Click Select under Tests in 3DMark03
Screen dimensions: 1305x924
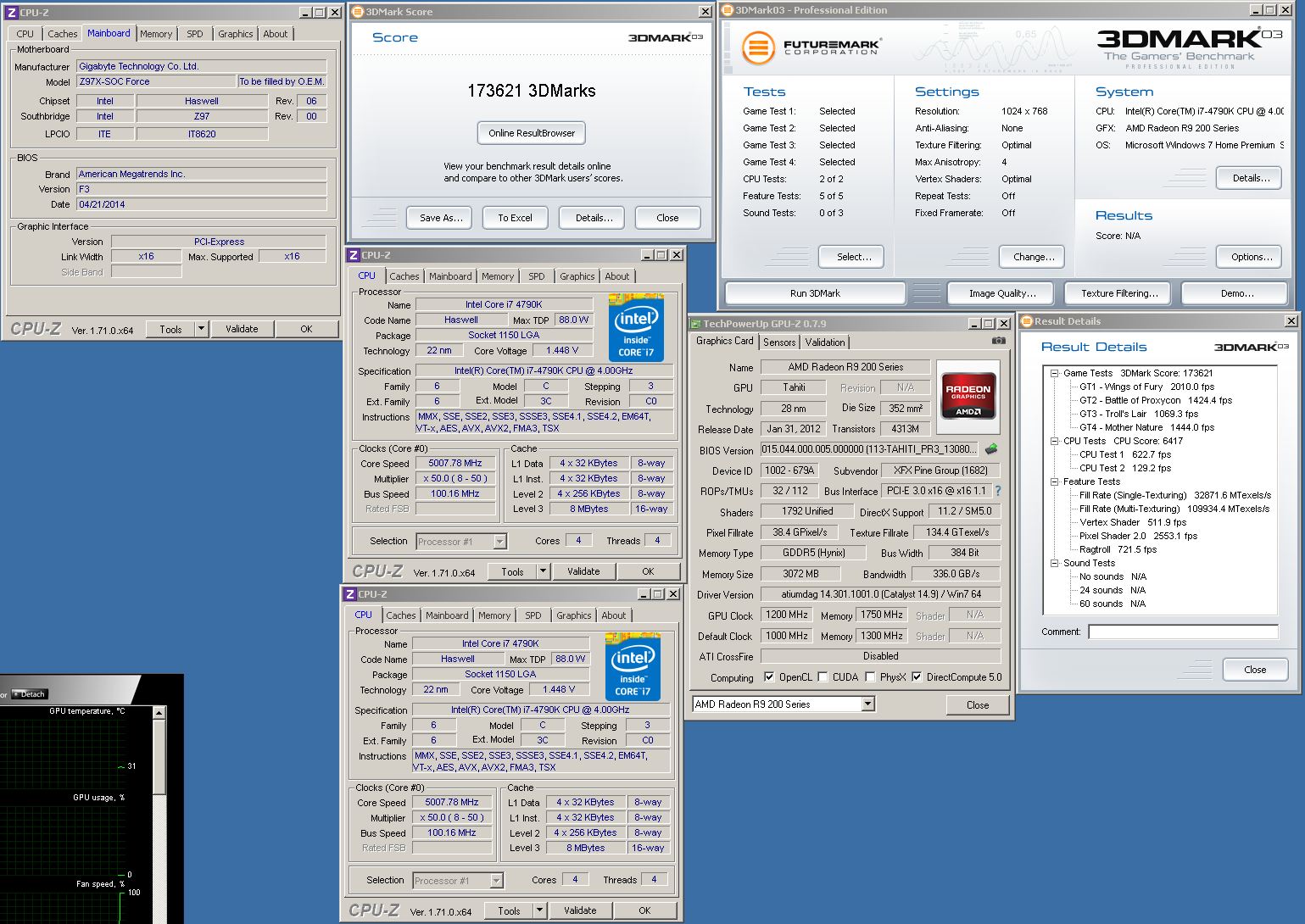coord(850,257)
